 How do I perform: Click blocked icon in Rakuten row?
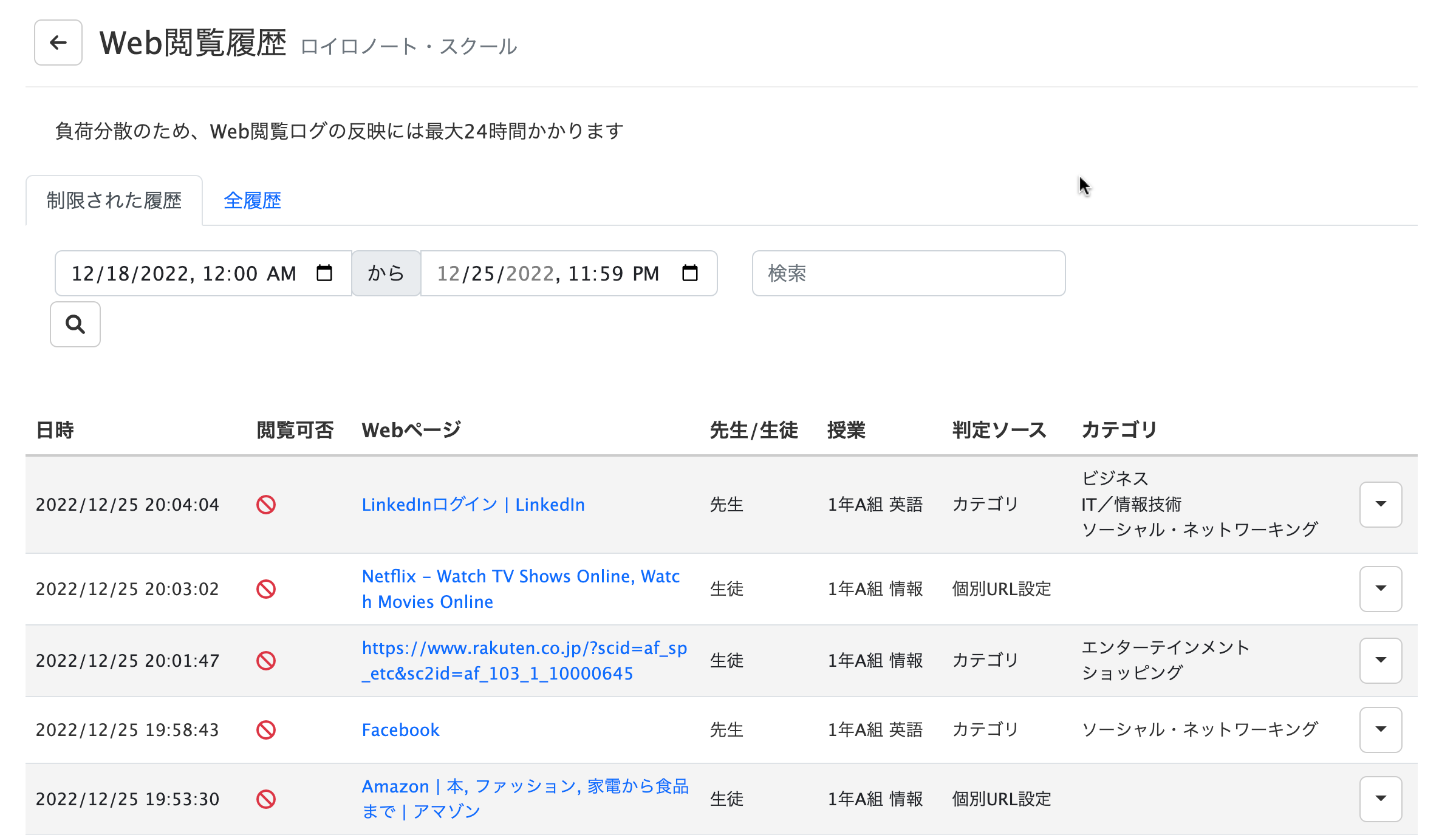[266, 661]
